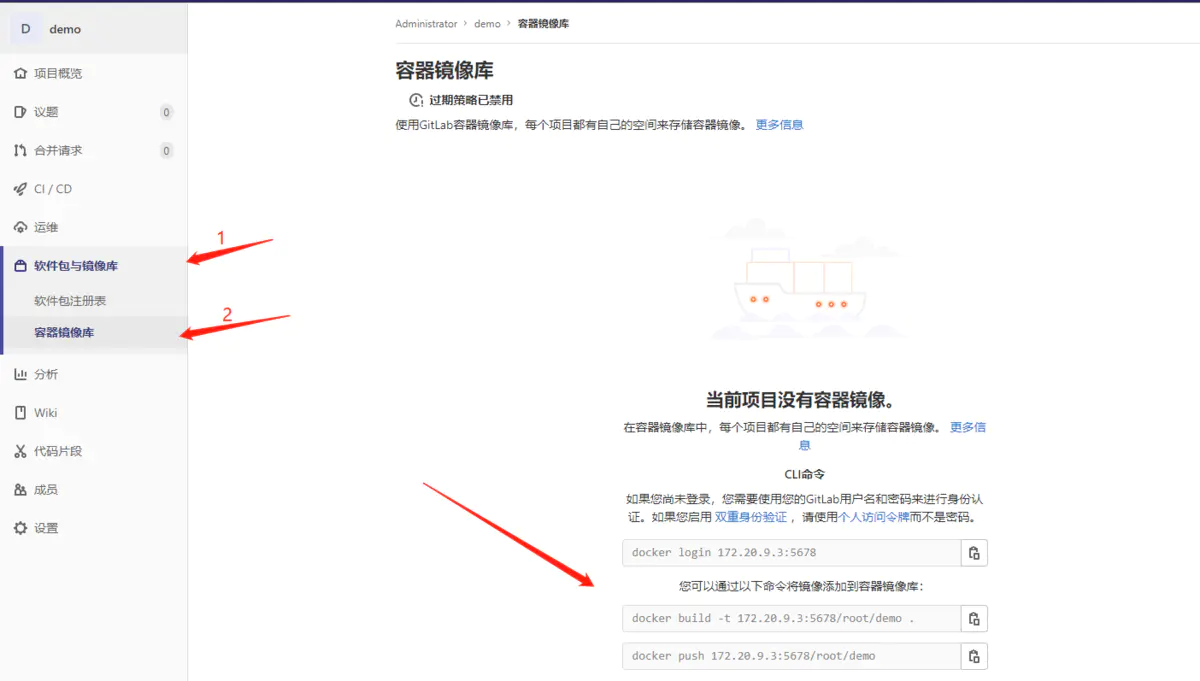Open the demo project name in sidebar

tap(65, 29)
